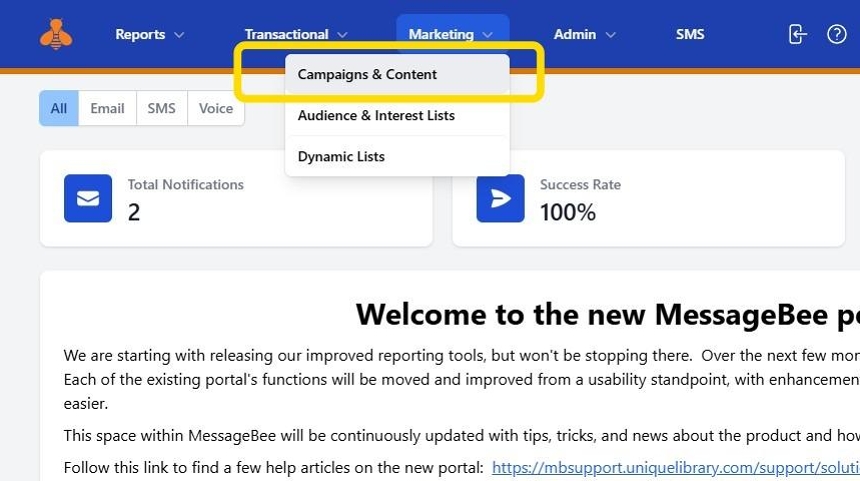Open the mbsupport.uniquelibrary.com help link
This screenshot has width=860, height=481.
tap(676, 467)
